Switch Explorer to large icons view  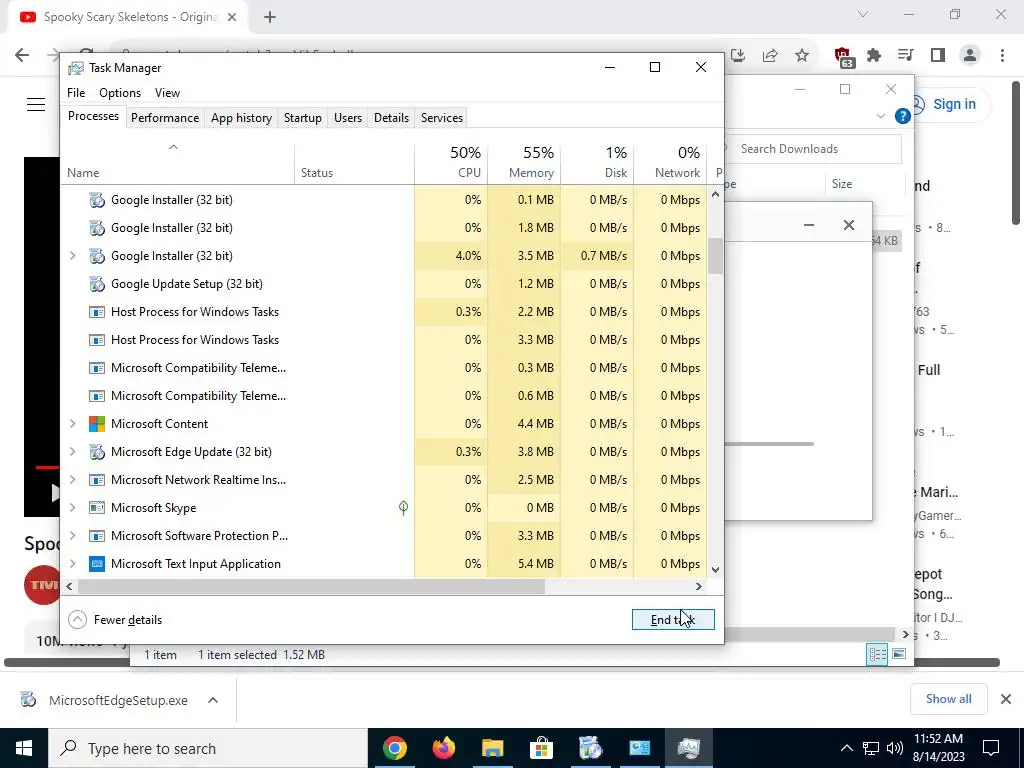tap(899, 654)
